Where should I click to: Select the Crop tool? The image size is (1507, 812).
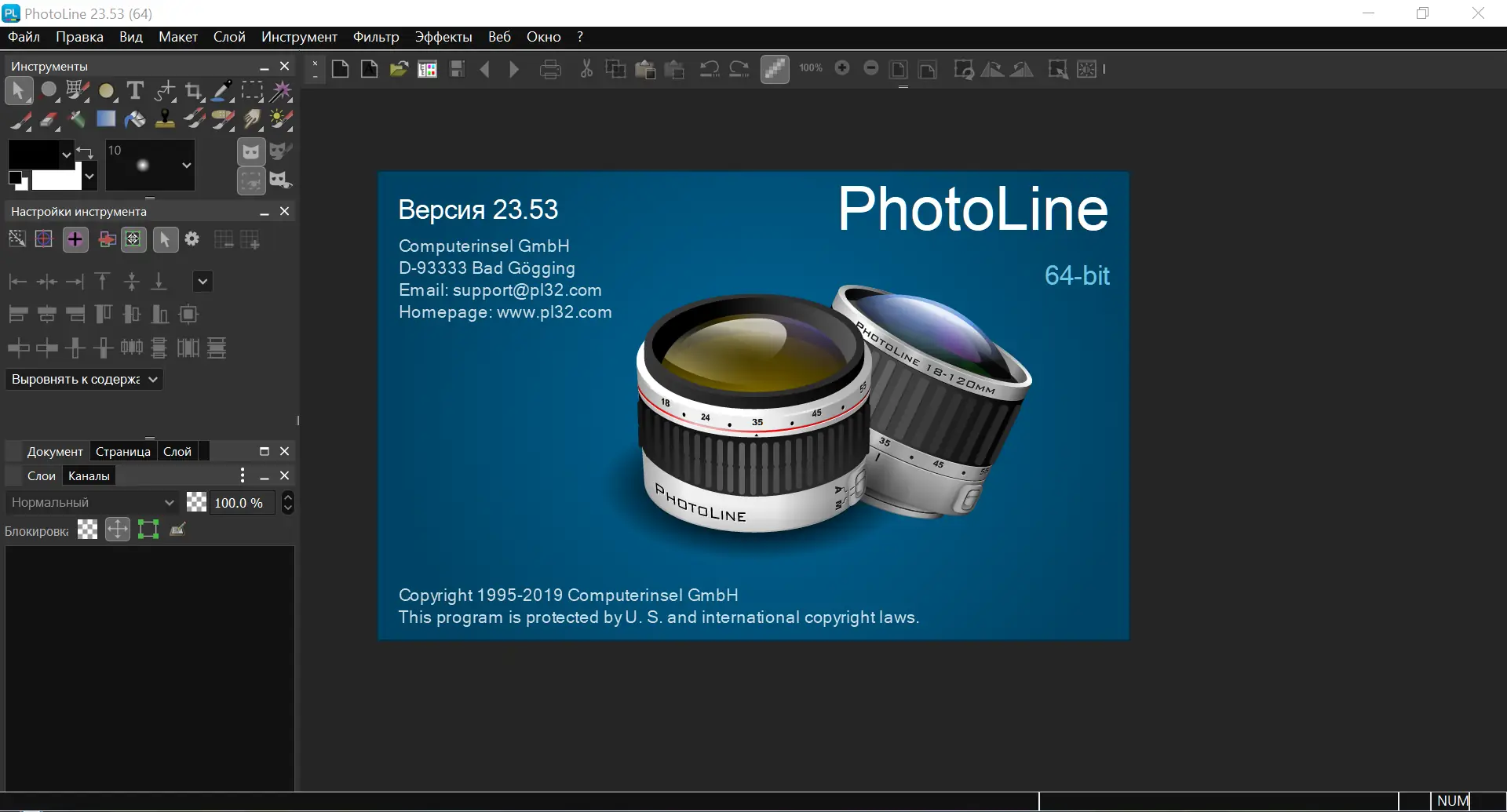[193, 91]
